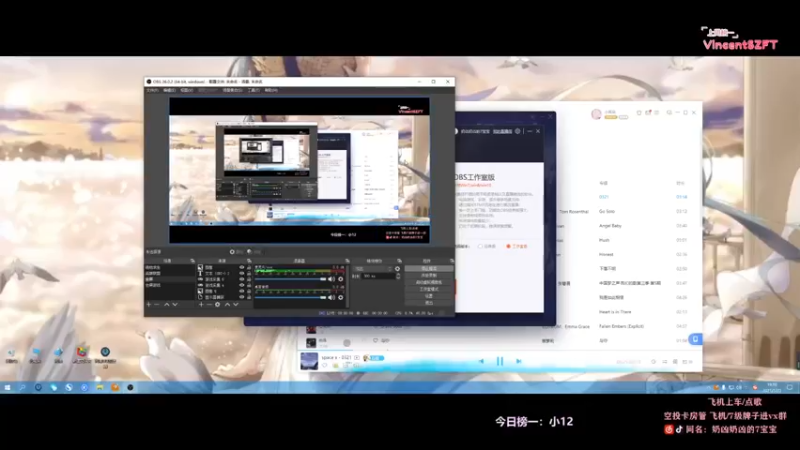Pop out the 转场特效 dock panel
The height and width of the screenshot is (450, 800).
tap(399, 261)
